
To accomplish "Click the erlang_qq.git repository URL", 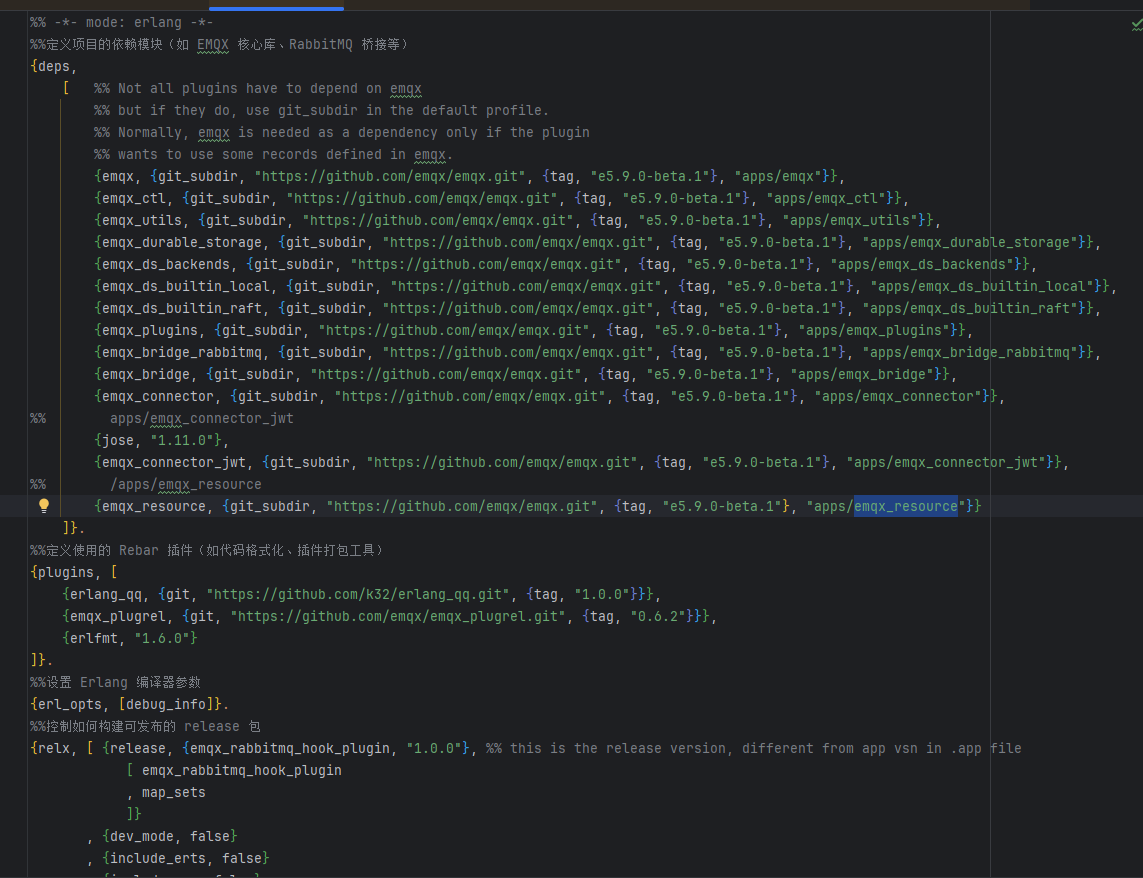I will coord(358,594).
